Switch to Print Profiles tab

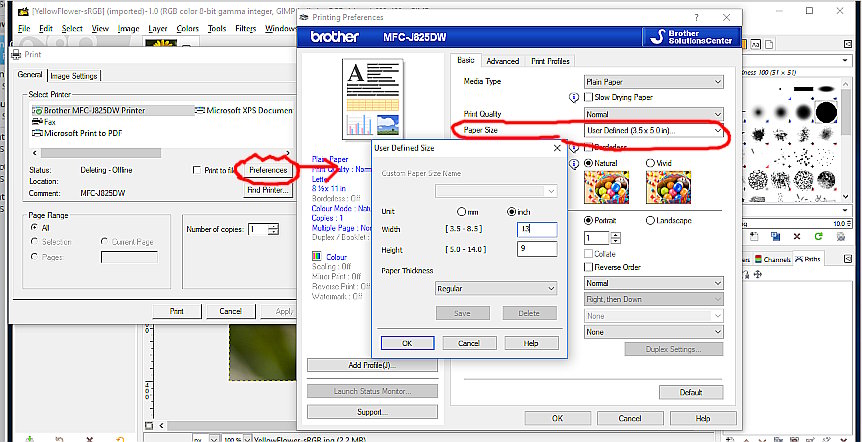pos(550,61)
